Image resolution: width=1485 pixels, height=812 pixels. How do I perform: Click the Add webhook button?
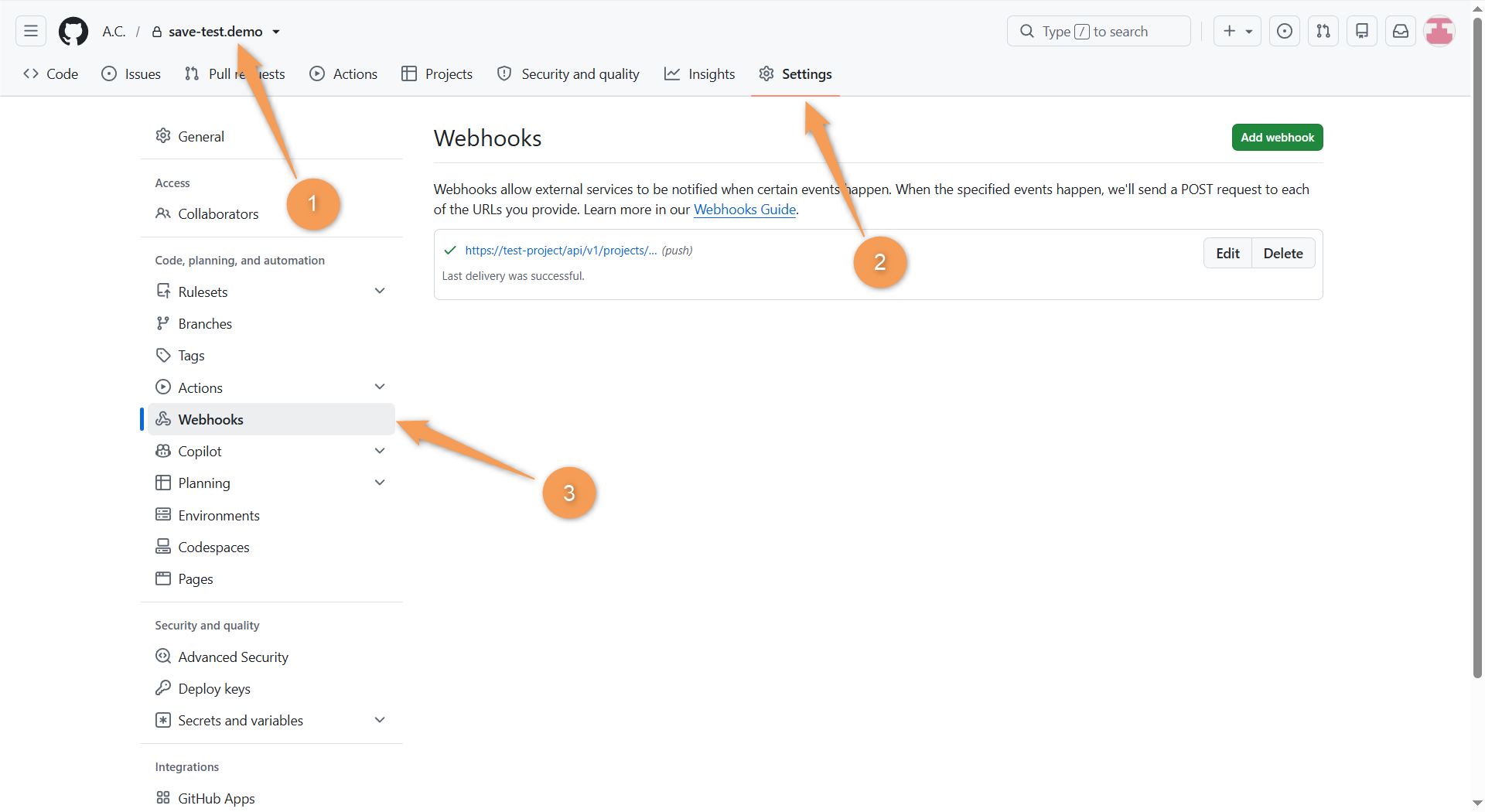click(1277, 138)
